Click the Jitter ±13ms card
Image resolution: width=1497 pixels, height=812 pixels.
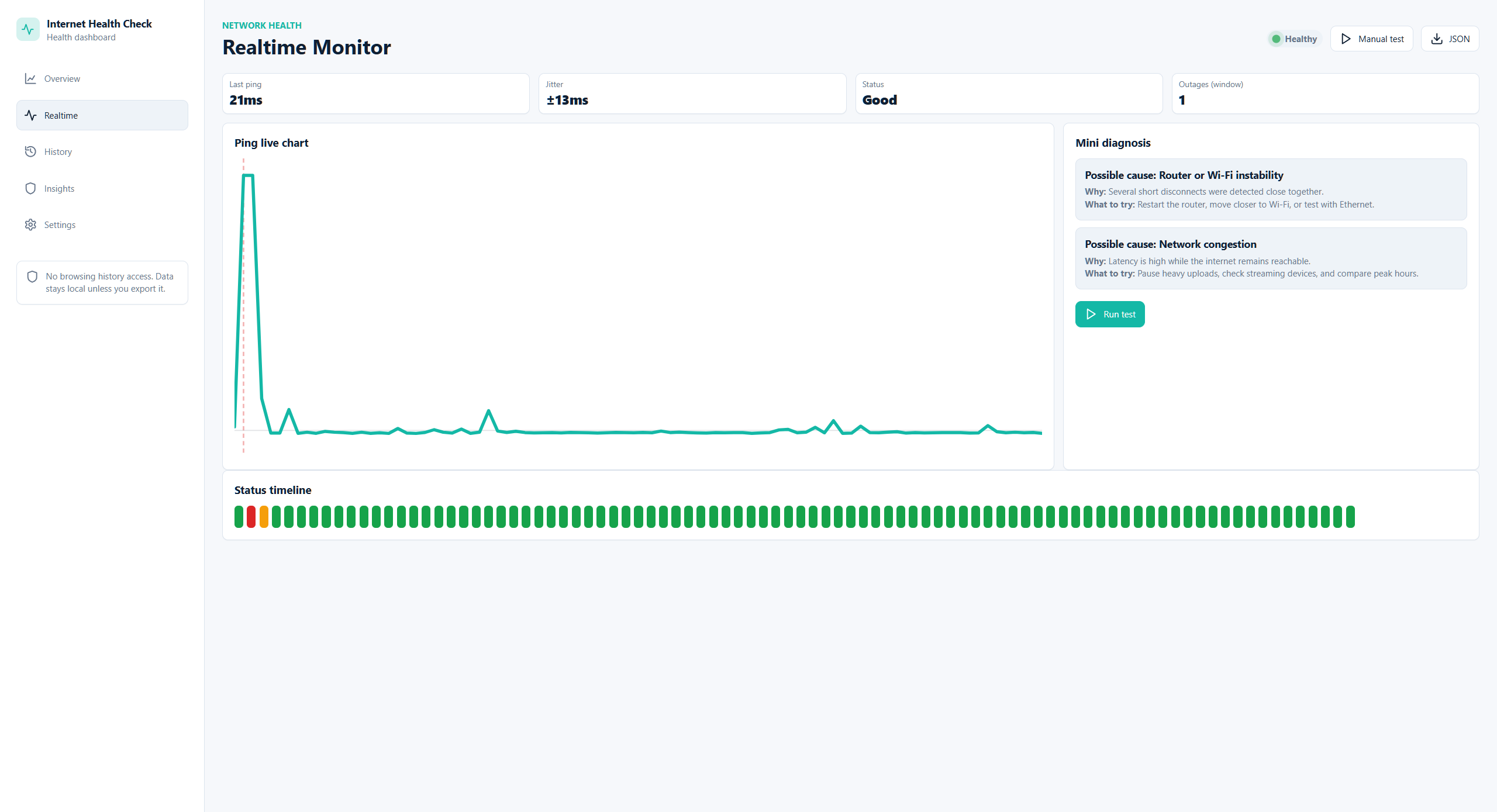click(x=692, y=94)
